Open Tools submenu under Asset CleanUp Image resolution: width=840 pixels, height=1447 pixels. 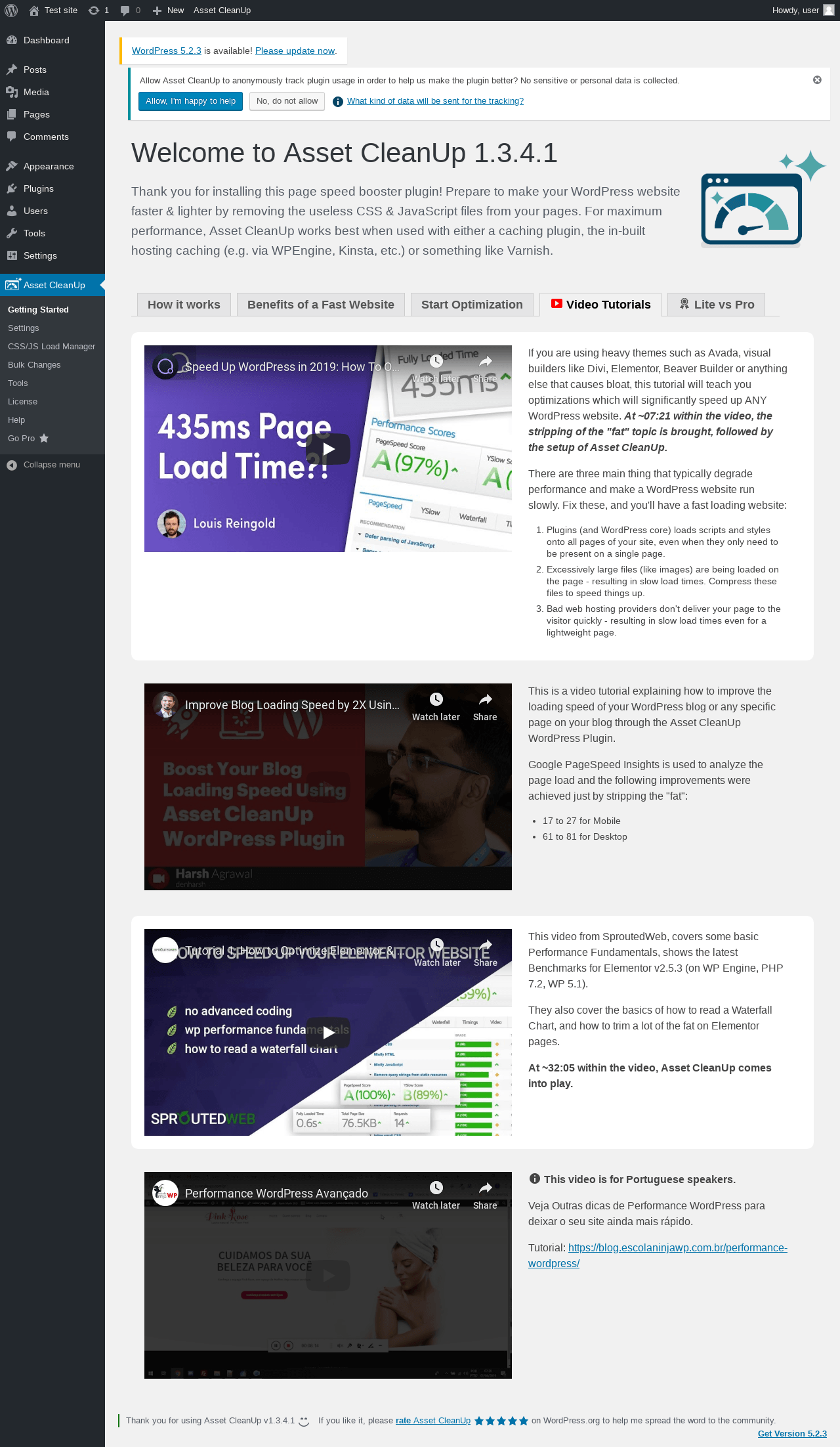(18, 383)
